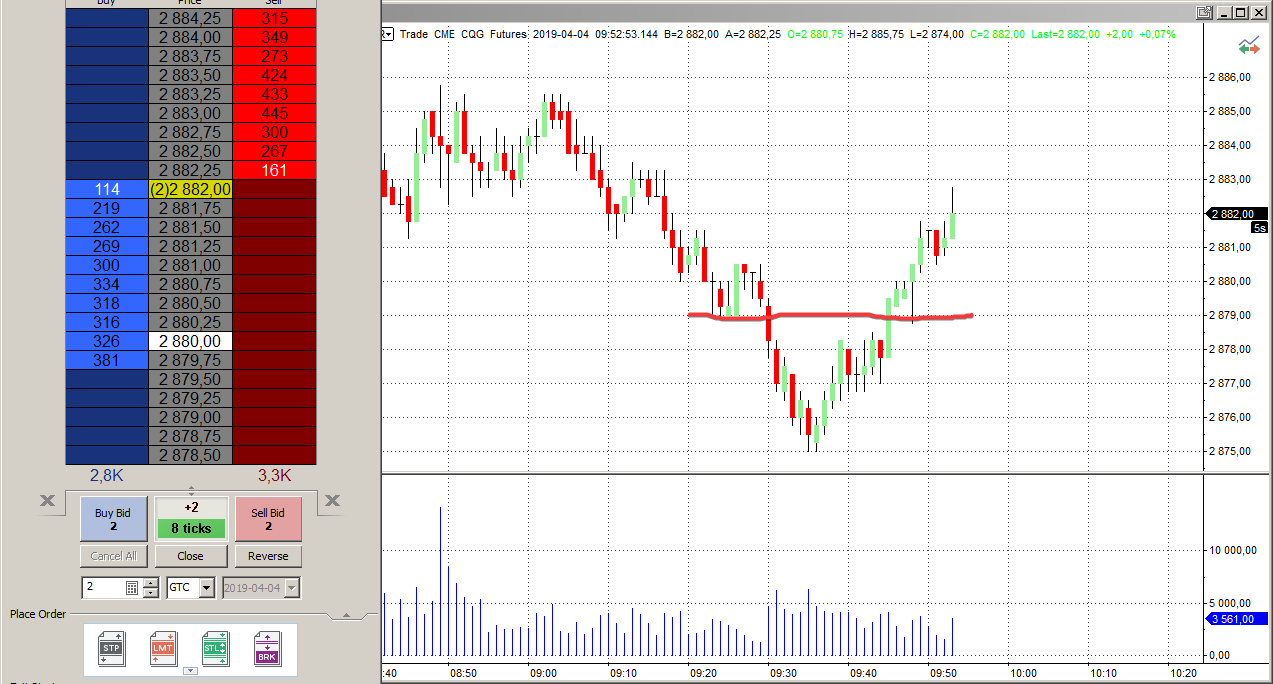Viewport: 1273px width, 684px height.
Task: Click the Close position button
Action: [190, 556]
